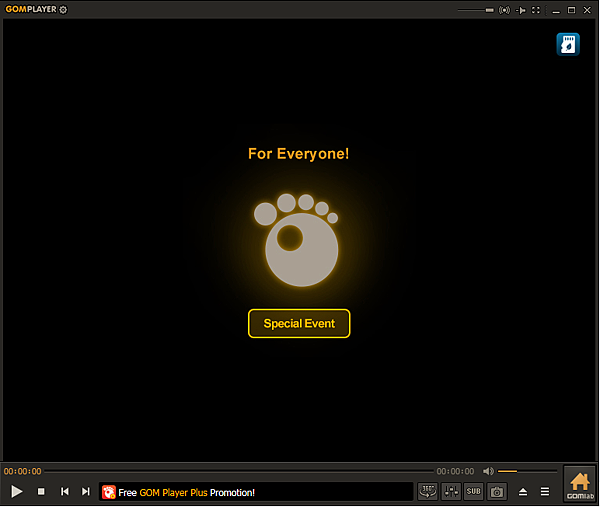Screen dimensions: 600x507
Task: Open the blue SD card music icon
Action: pos(568,44)
